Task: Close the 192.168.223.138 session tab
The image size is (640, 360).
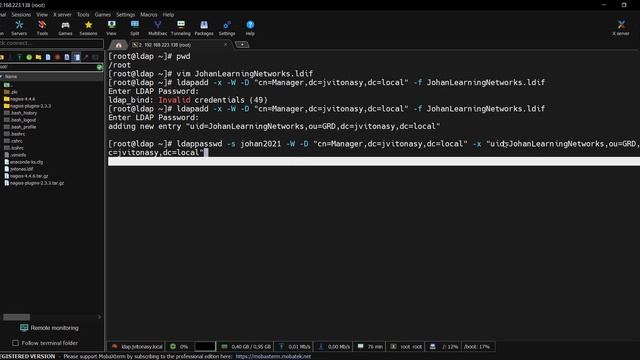Action: coord(225,44)
